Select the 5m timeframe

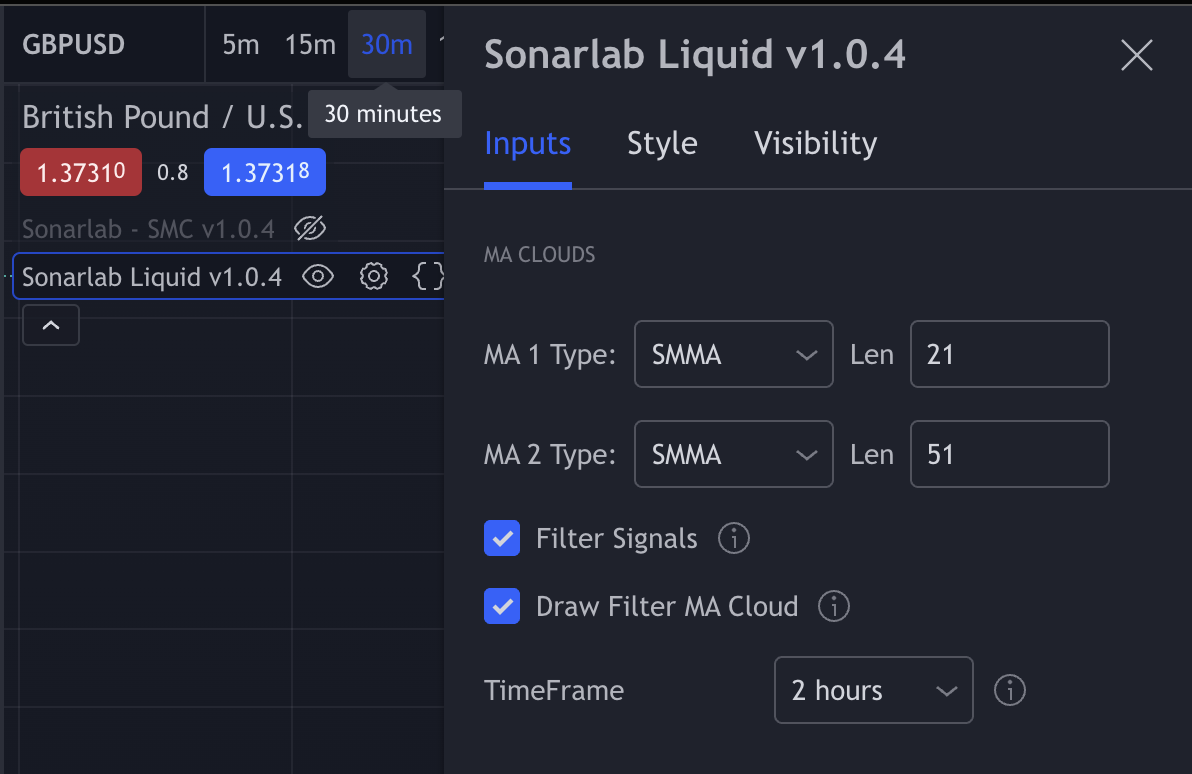tap(241, 45)
